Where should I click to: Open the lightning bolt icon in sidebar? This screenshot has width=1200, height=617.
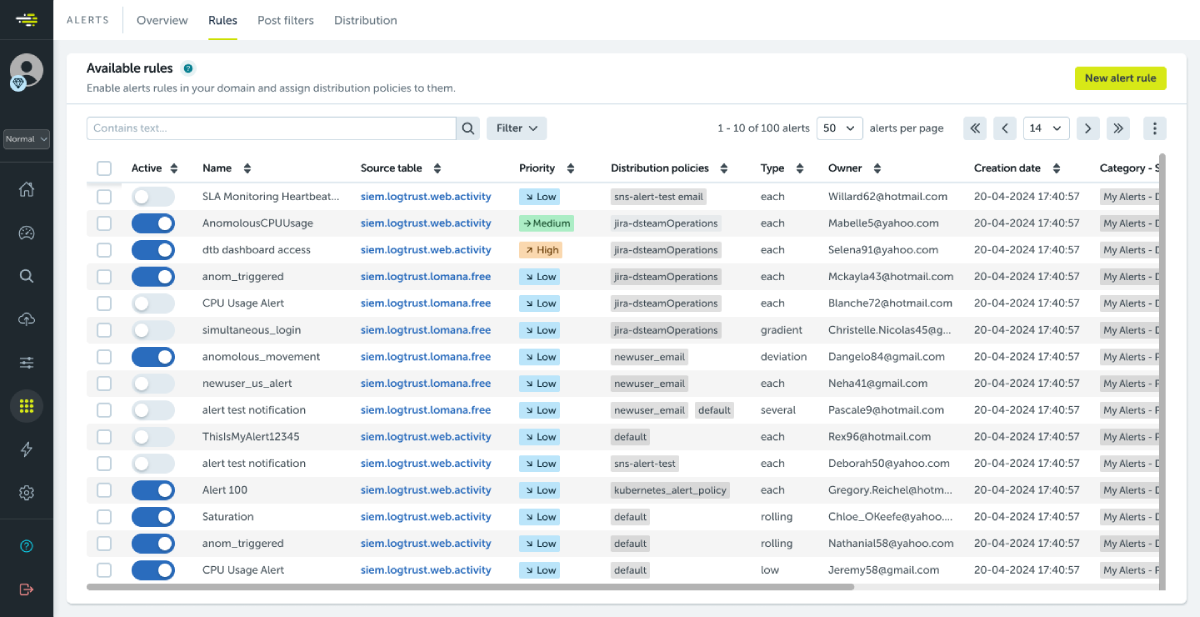[27, 449]
